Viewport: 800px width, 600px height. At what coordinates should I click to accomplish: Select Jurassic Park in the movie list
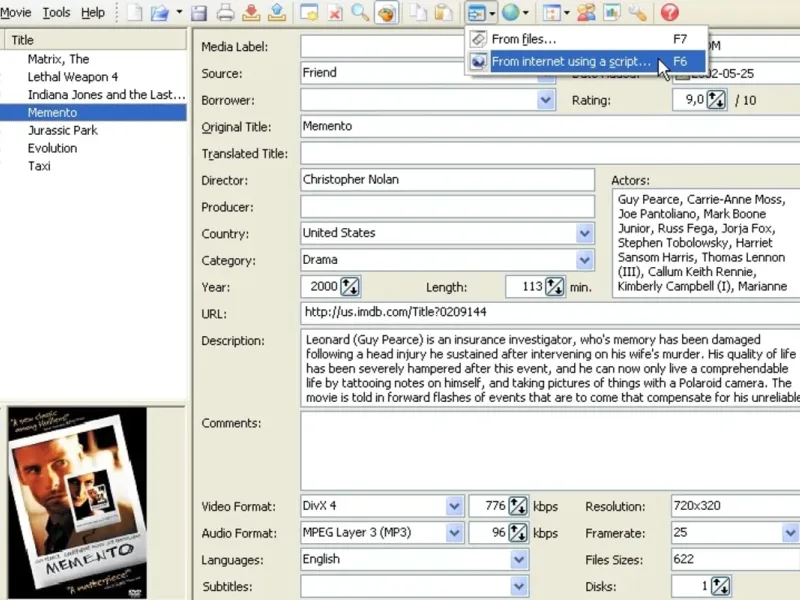(63, 130)
